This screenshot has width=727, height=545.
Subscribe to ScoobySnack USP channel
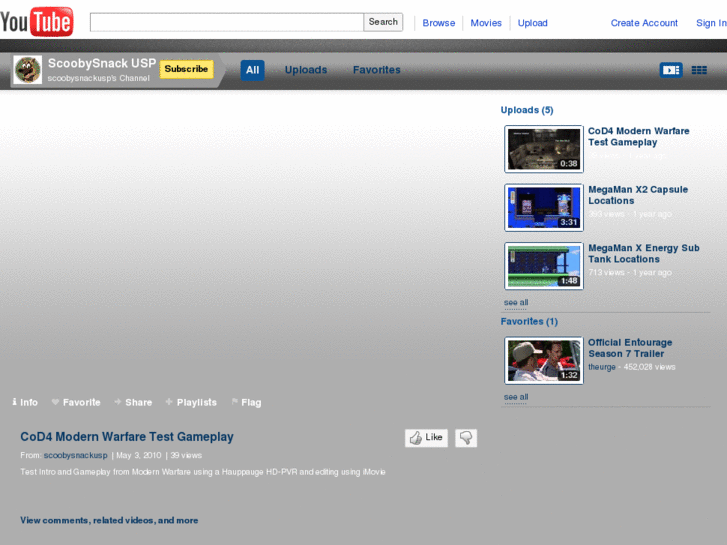pos(186,69)
